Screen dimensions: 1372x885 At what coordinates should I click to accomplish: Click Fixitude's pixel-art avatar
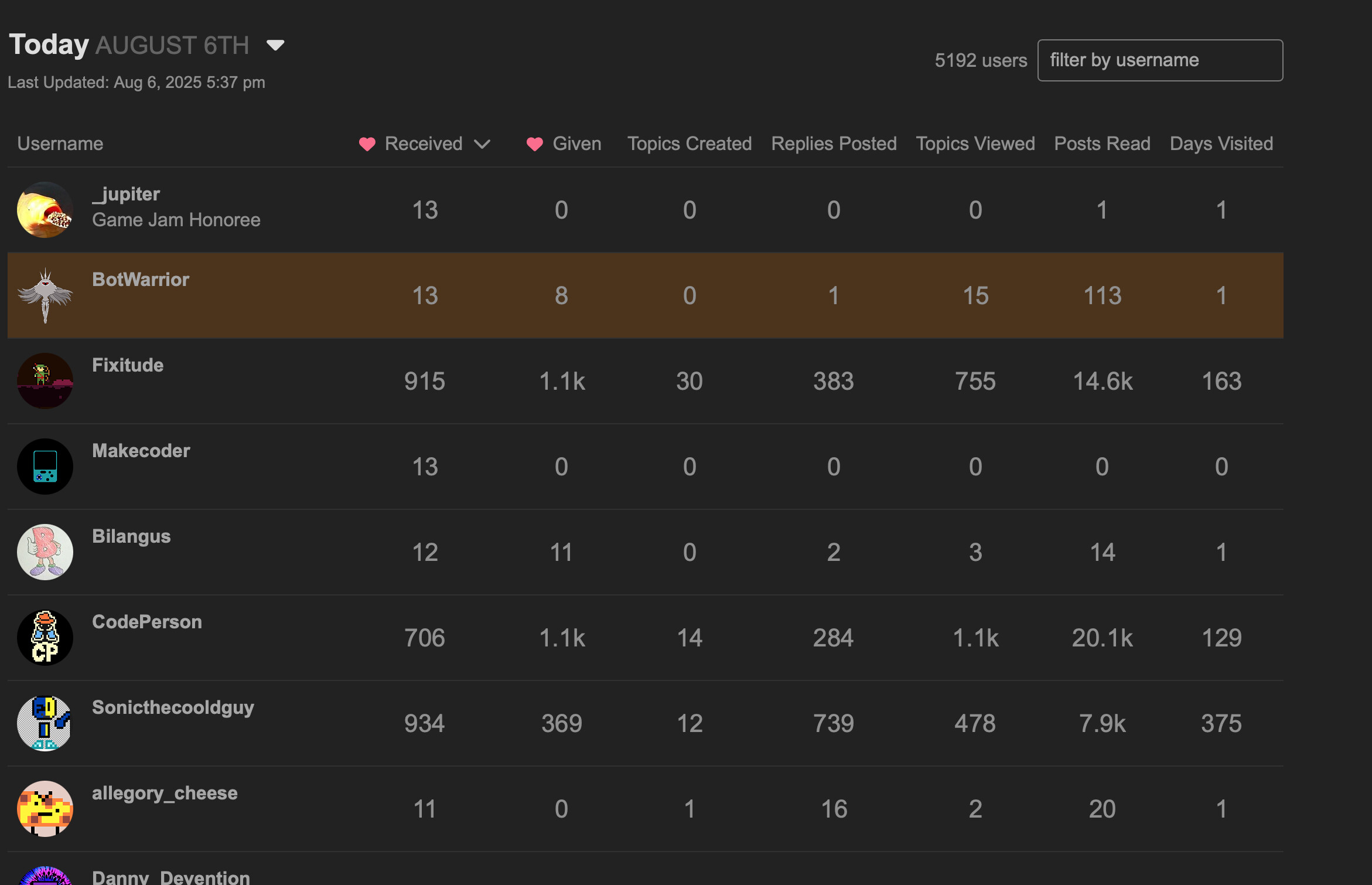[45, 381]
